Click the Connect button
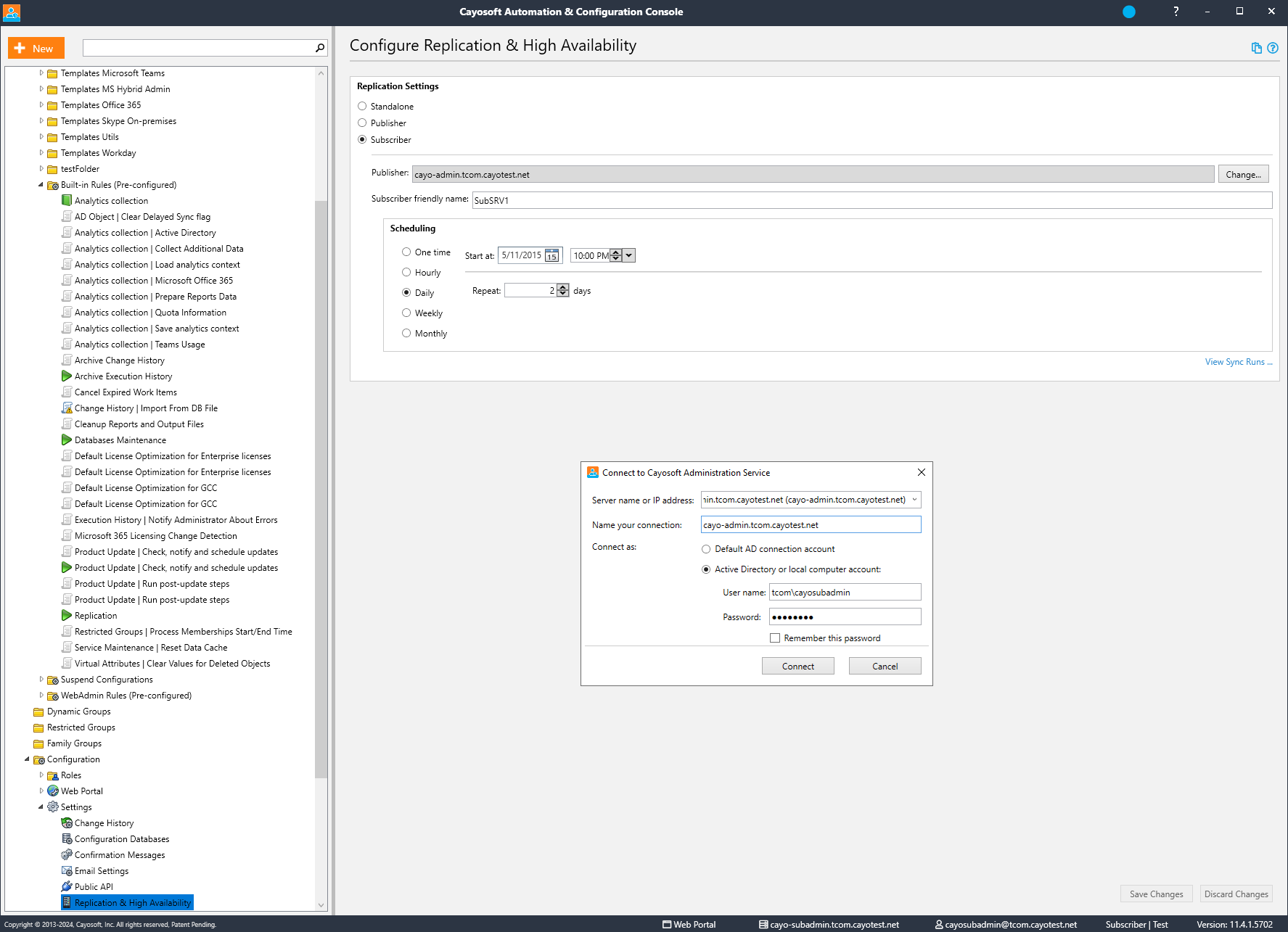 tap(798, 666)
